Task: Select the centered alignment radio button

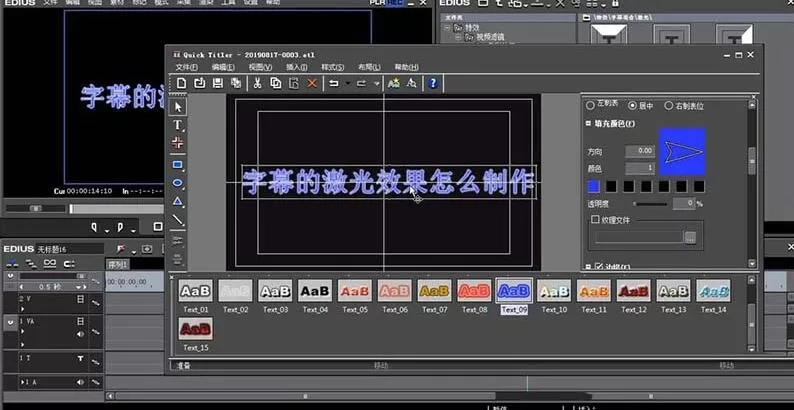Action: coord(632,106)
